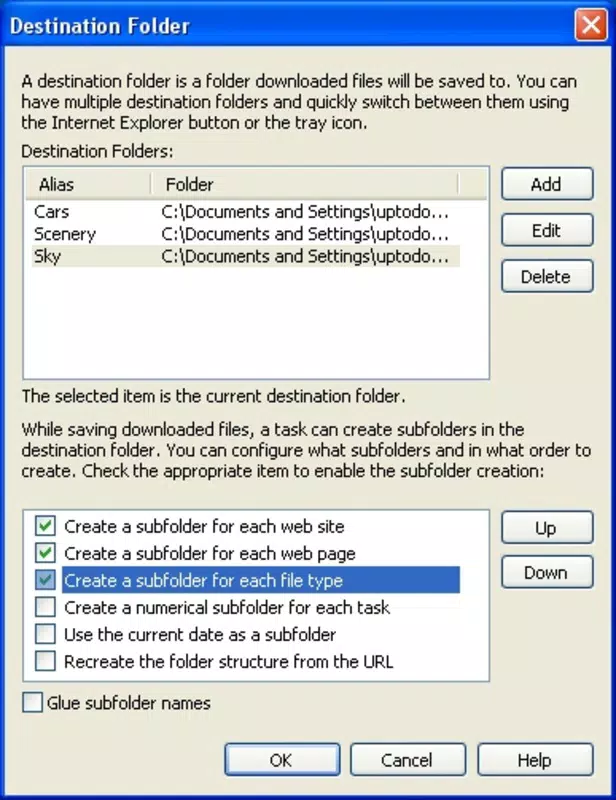
Task: Close the Destination Folder window
Action: (x=590, y=24)
